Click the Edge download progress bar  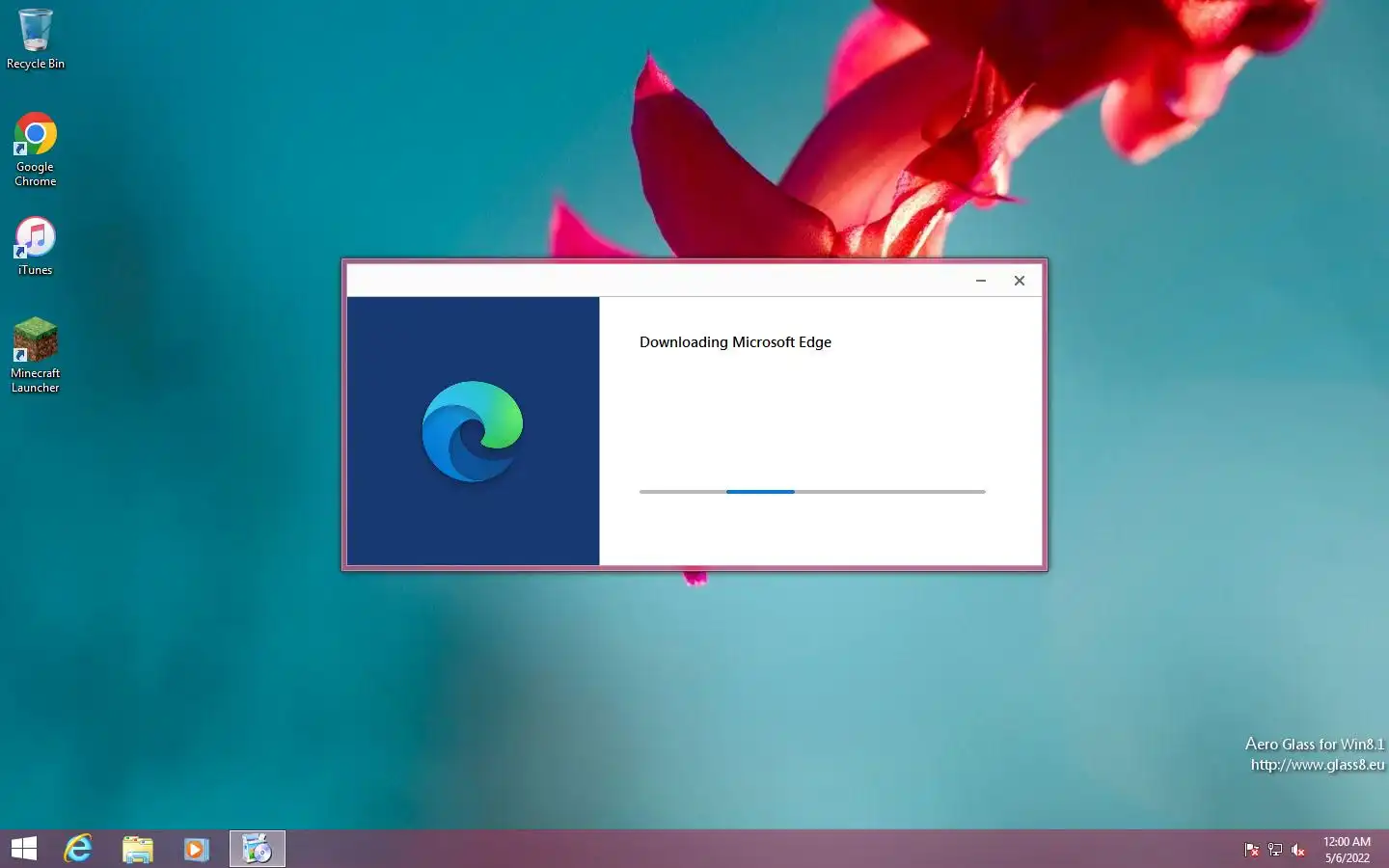tap(812, 492)
